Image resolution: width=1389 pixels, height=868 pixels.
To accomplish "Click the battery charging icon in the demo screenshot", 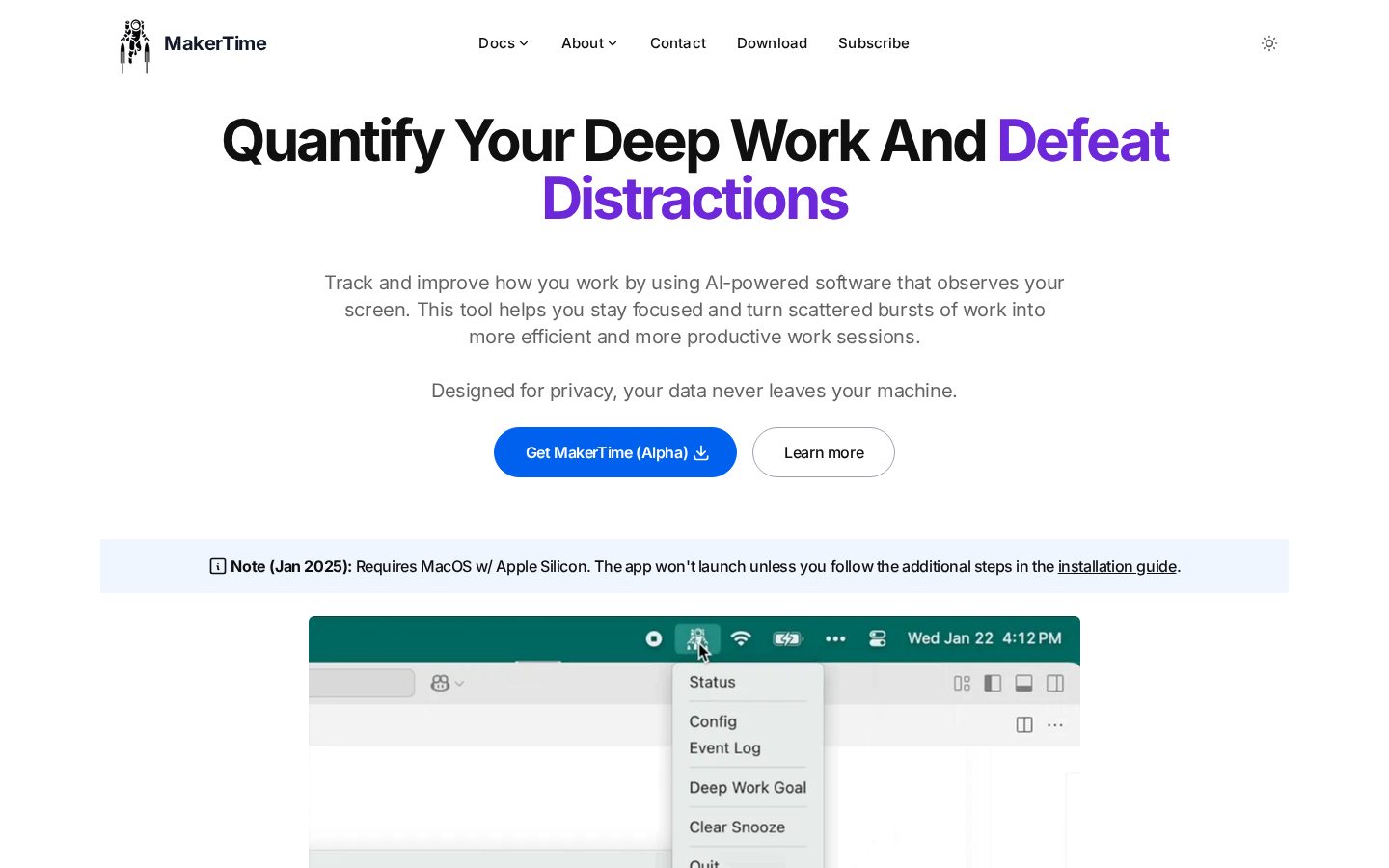I will 788,638.
